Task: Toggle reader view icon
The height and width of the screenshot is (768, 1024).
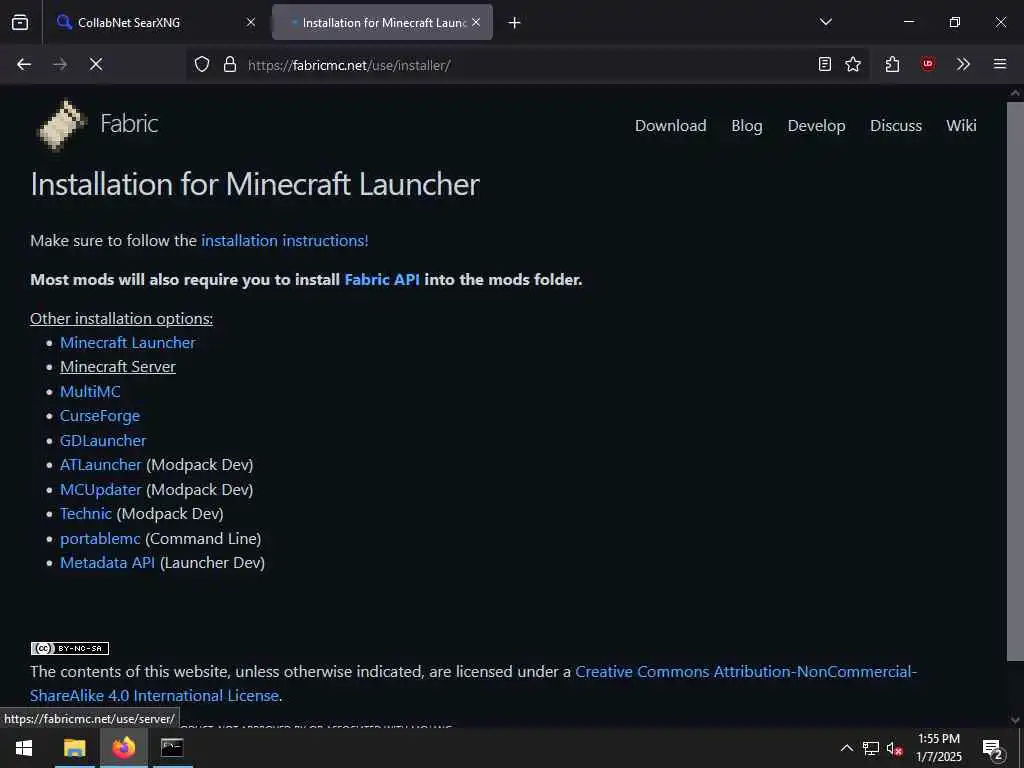Action: tap(825, 64)
